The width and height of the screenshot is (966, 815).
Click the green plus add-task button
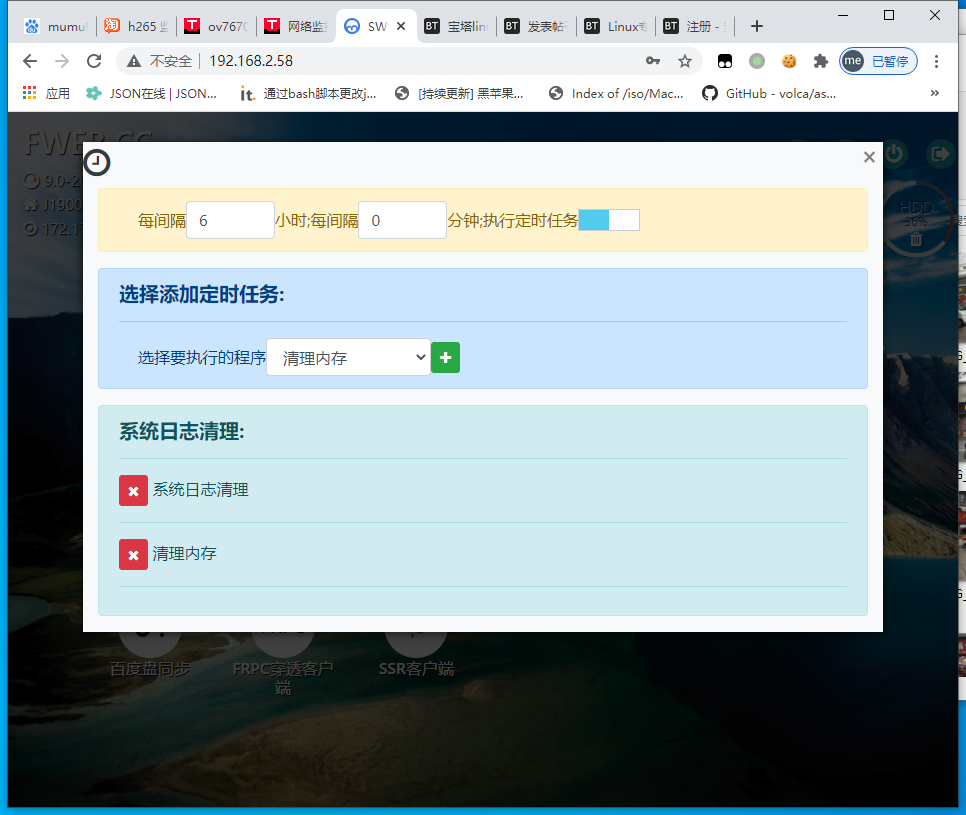[x=445, y=357]
